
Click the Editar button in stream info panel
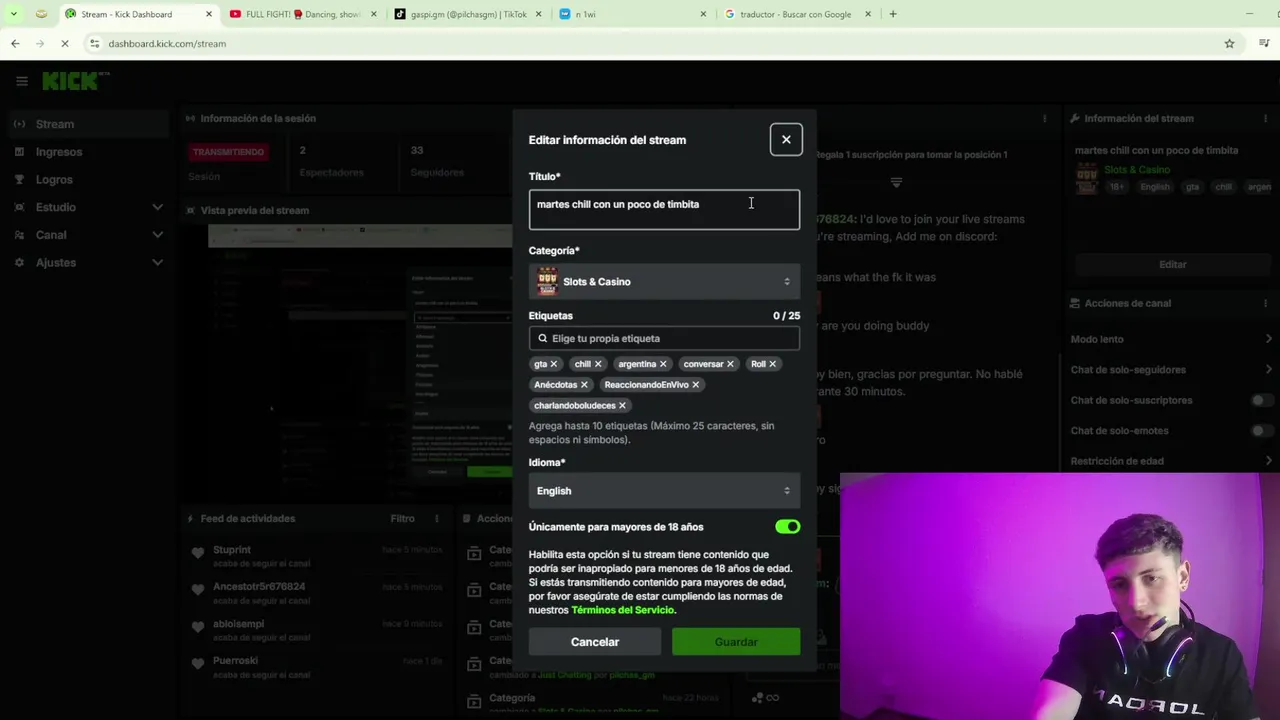pos(1172,264)
